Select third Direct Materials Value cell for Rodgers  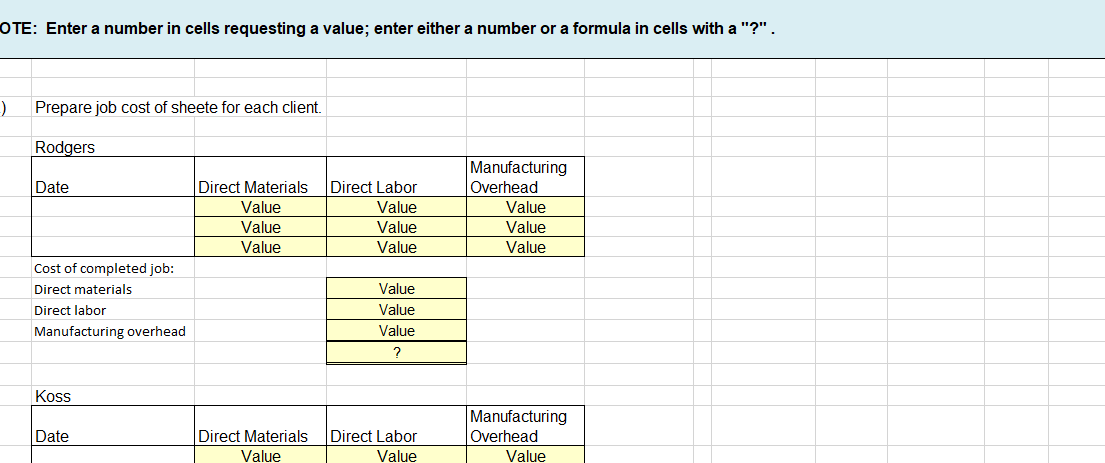pyautogui.click(x=260, y=247)
